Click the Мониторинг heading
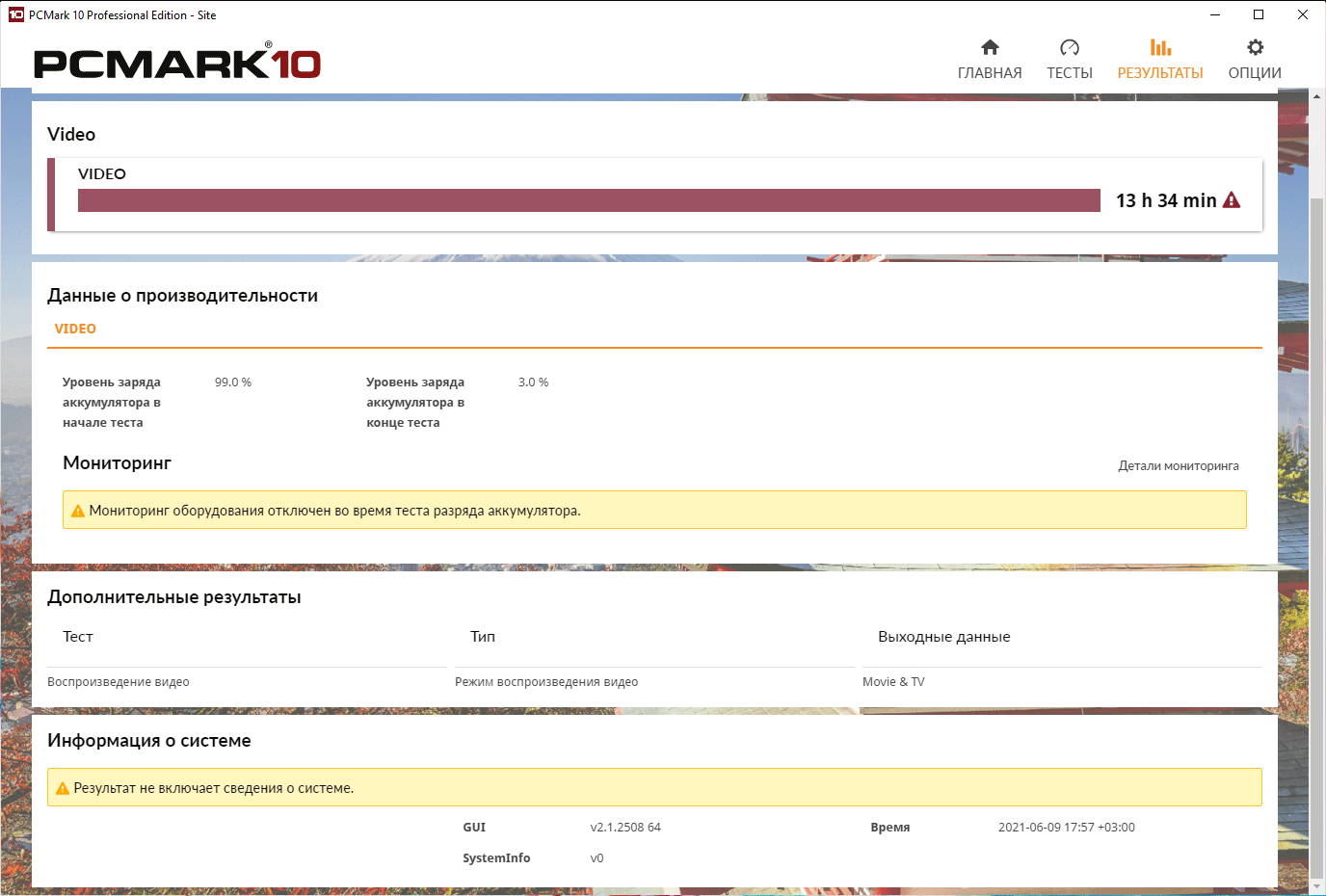1326x896 pixels. [x=117, y=463]
